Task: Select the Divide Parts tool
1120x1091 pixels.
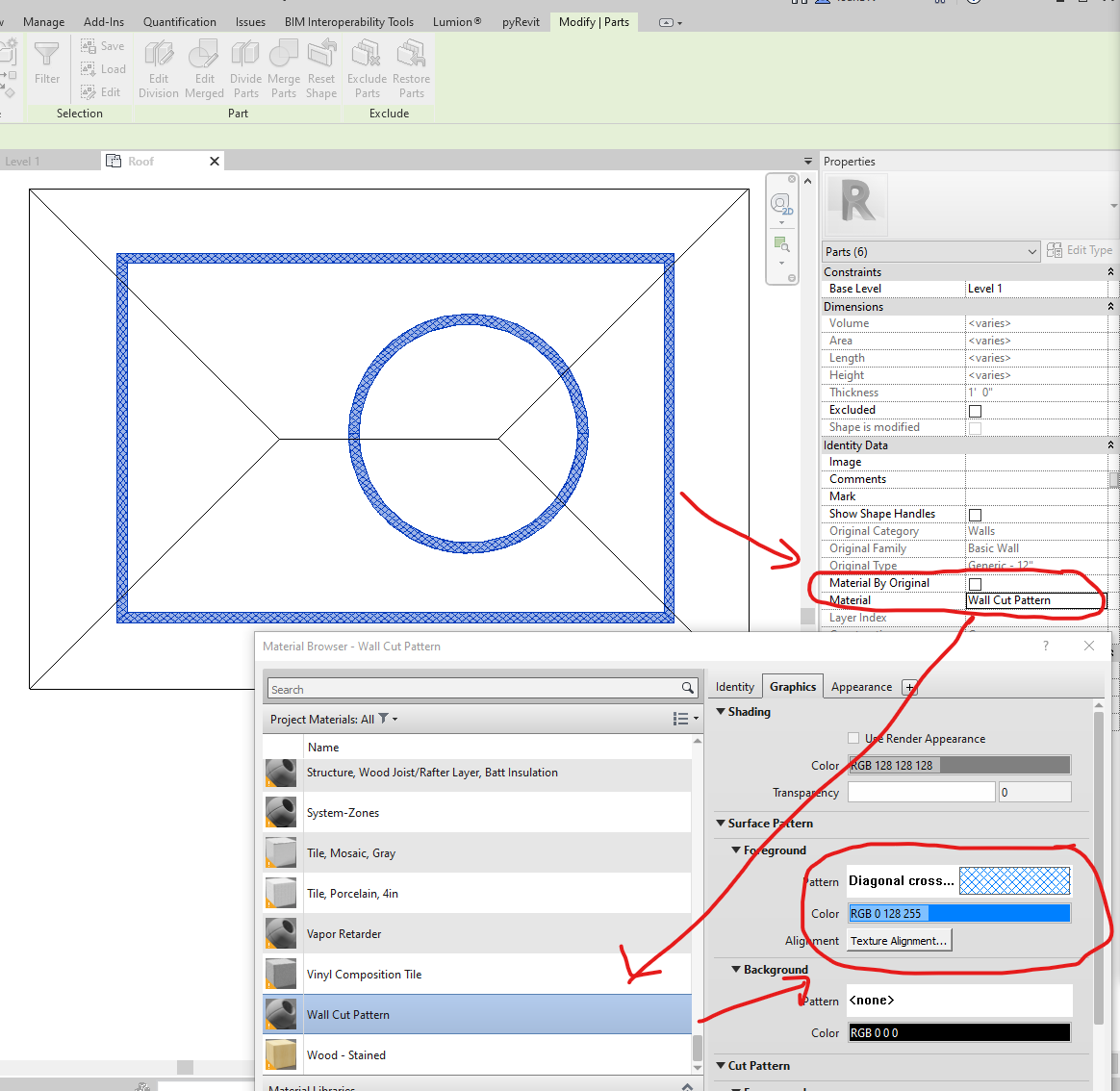Action: [245, 65]
